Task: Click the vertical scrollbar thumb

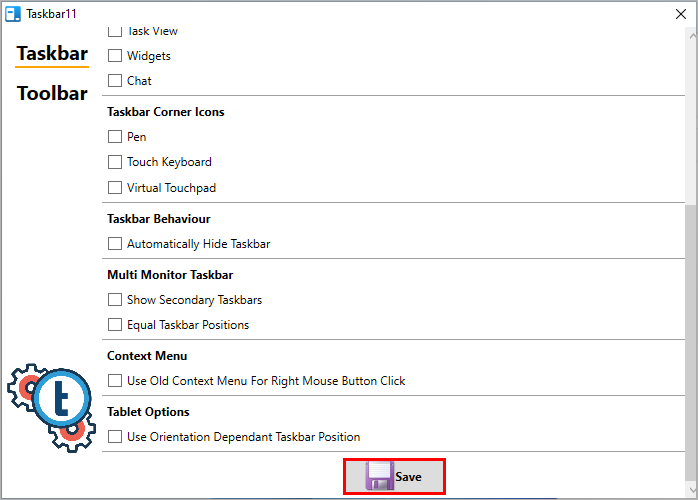Action: click(x=692, y=343)
